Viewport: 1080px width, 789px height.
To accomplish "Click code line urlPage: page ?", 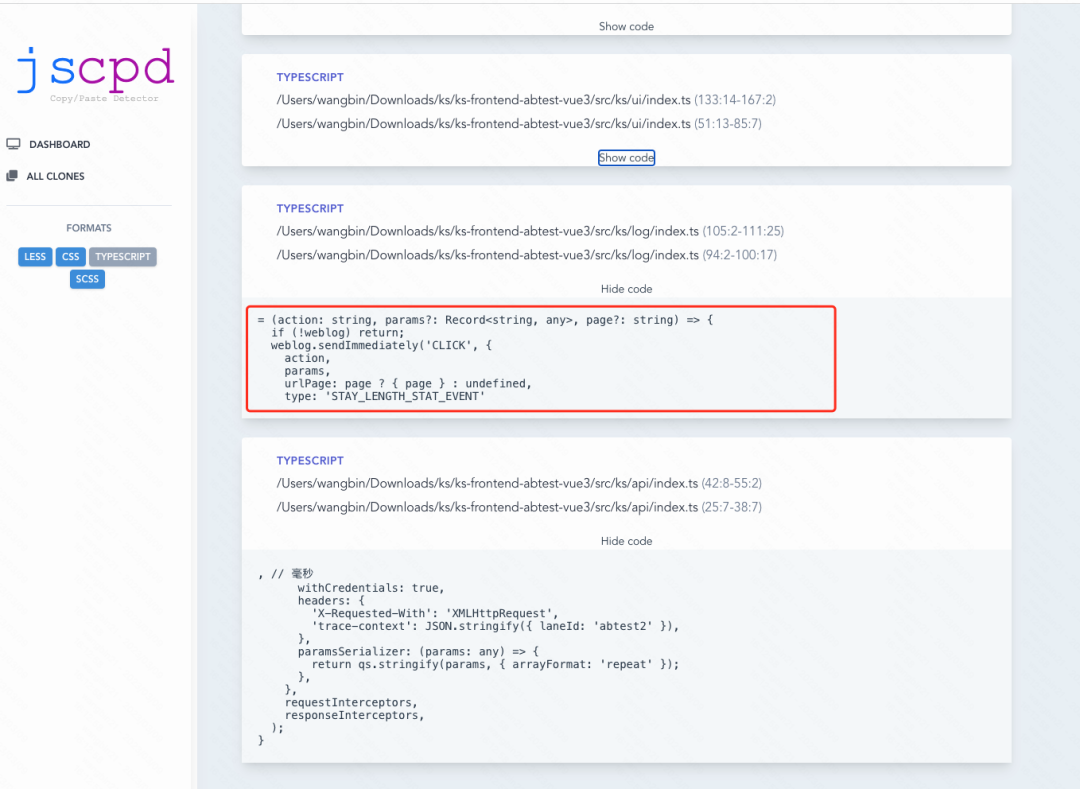I will click(x=408, y=383).
